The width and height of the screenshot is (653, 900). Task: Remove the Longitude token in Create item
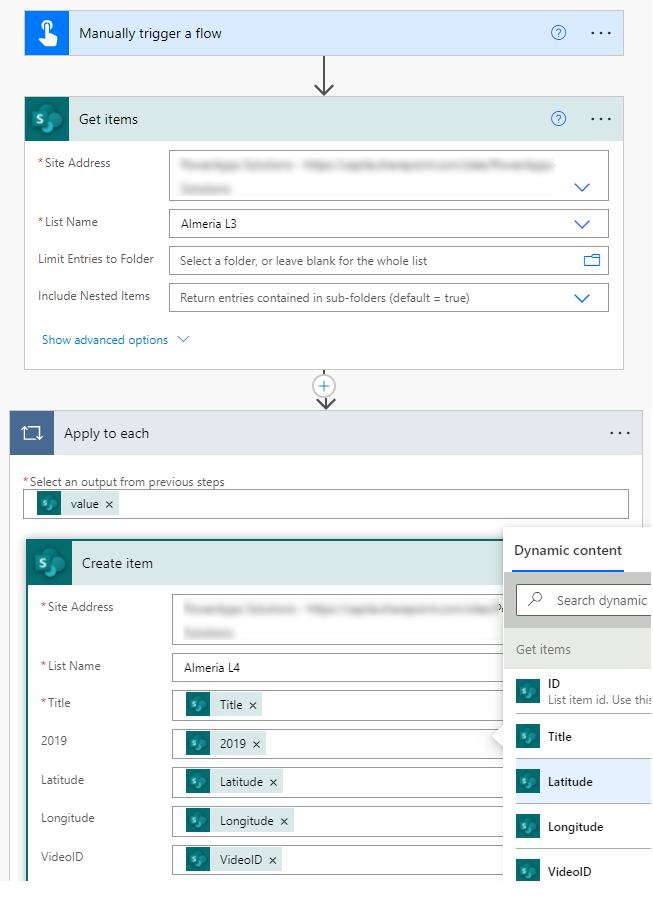[284, 821]
